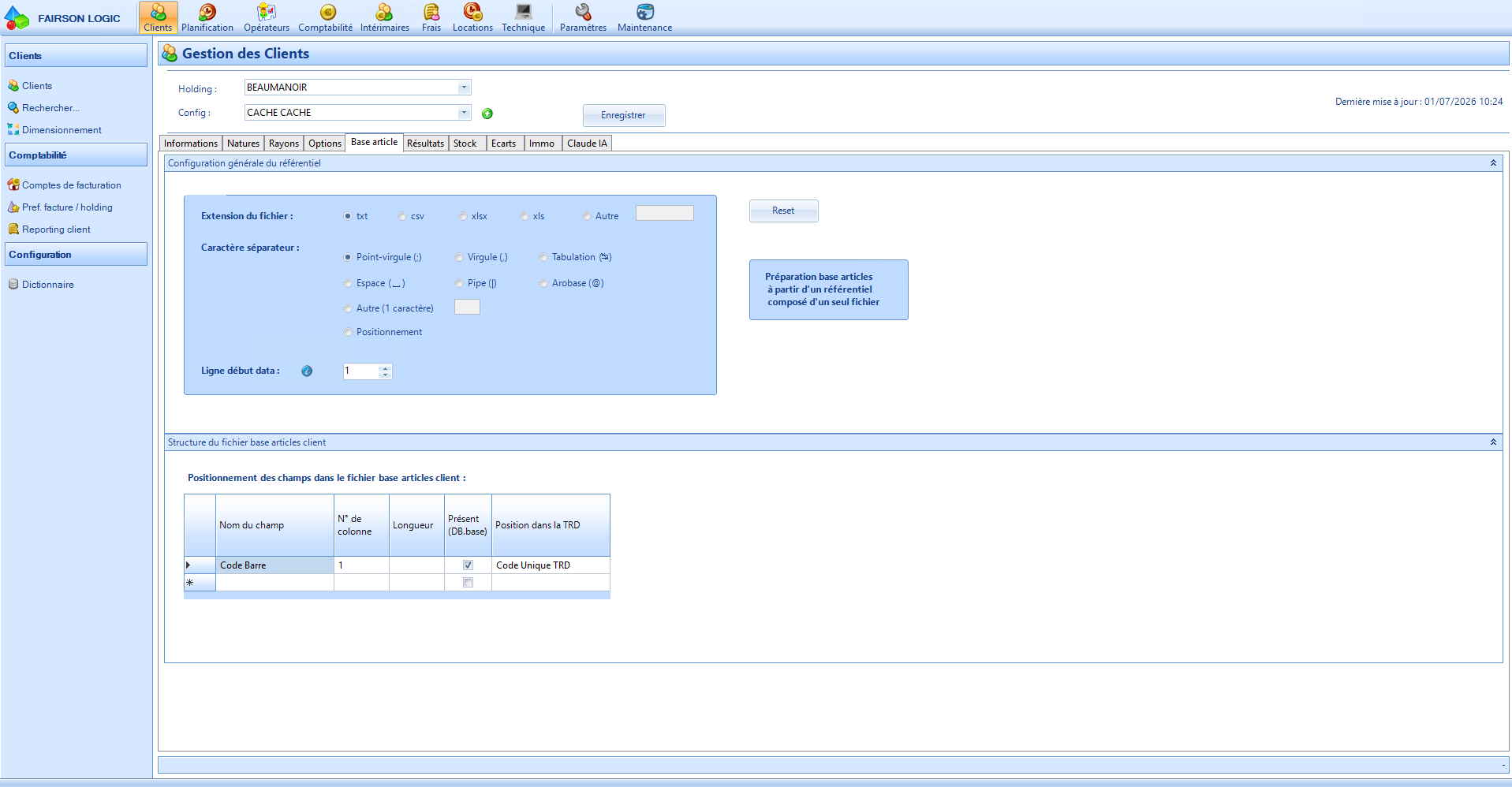Viewport: 1512px width, 787px height.
Task: Select Pipe separator
Action: point(459,283)
